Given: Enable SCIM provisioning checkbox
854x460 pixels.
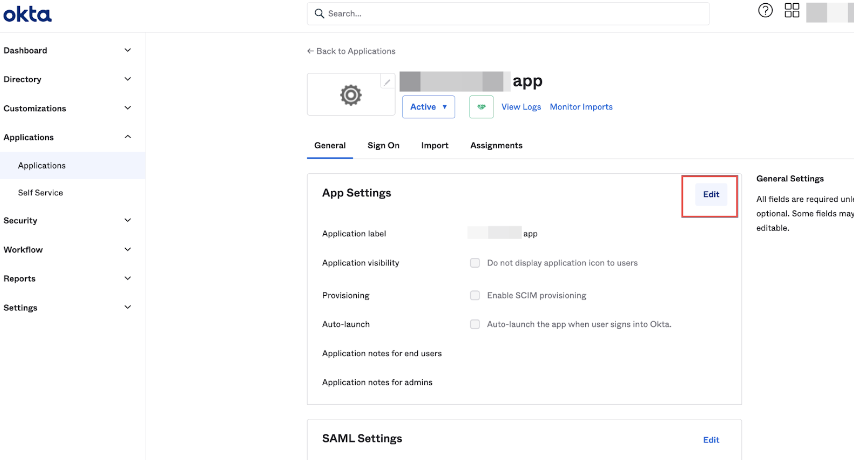Looking at the screenshot, I should pos(475,295).
